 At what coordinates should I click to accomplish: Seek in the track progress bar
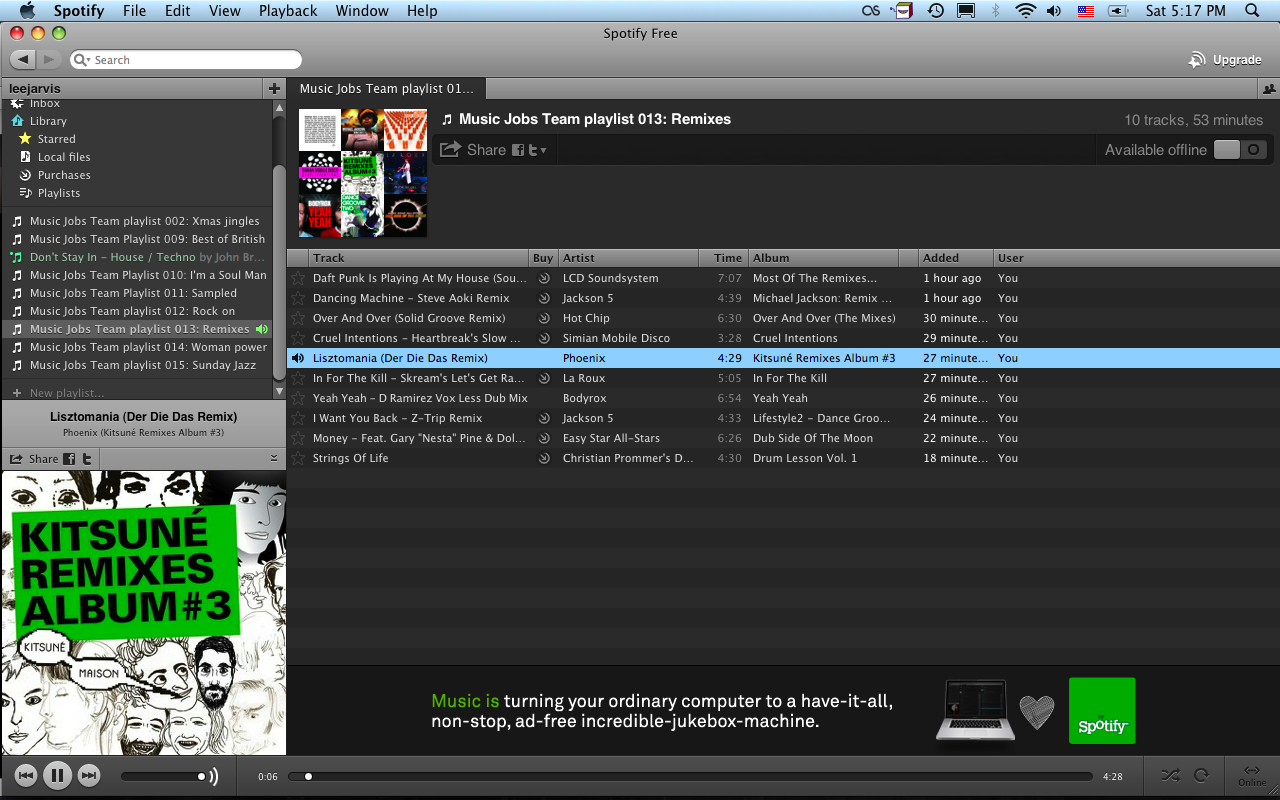[690, 776]
